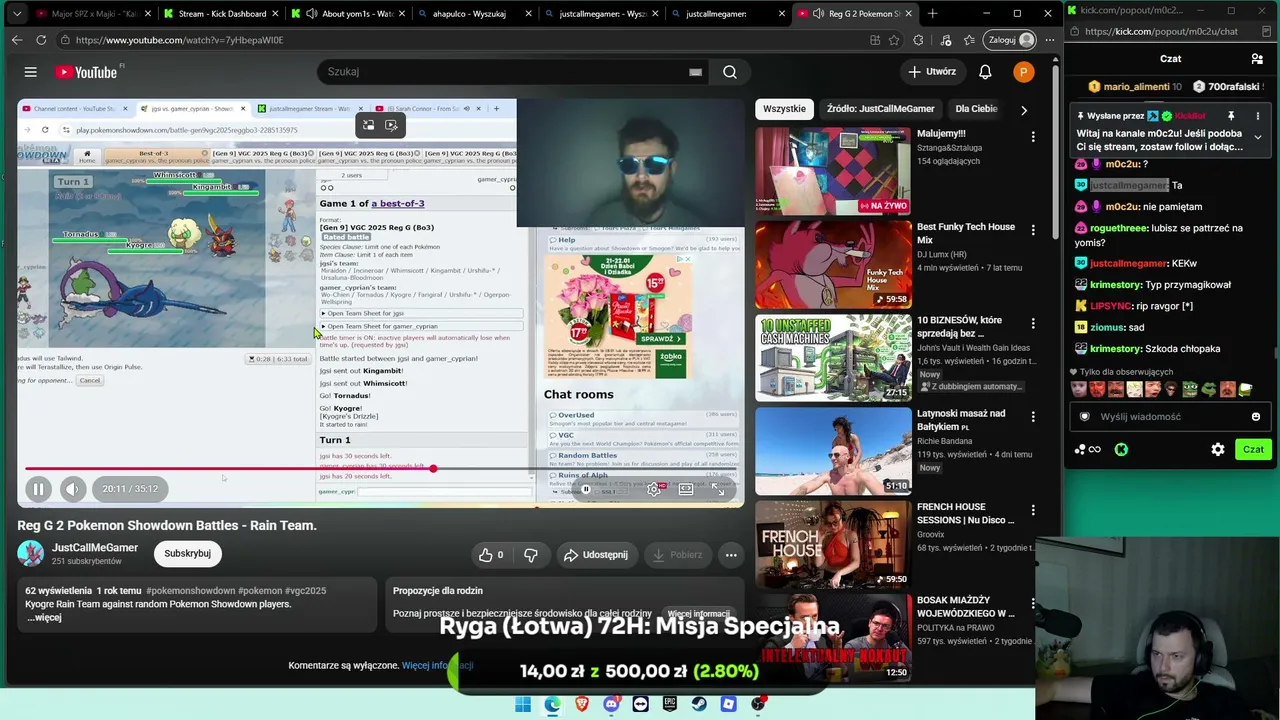Open the on-screen keyboard in YouTube search
Image resolution: width=1280 pixels, height=720 pixels.
click(x=695, y=72)
